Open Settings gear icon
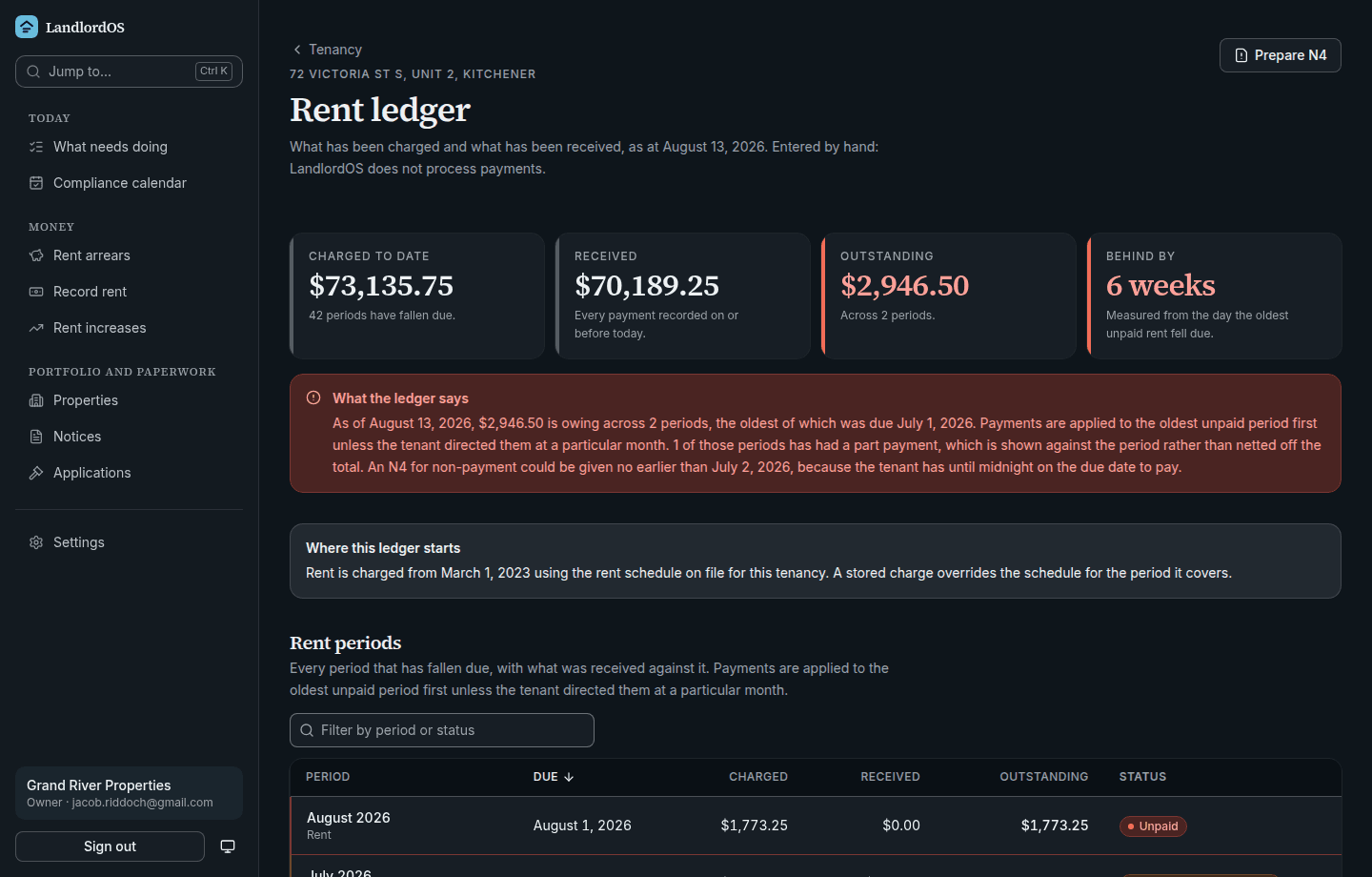 click(36, 542)
